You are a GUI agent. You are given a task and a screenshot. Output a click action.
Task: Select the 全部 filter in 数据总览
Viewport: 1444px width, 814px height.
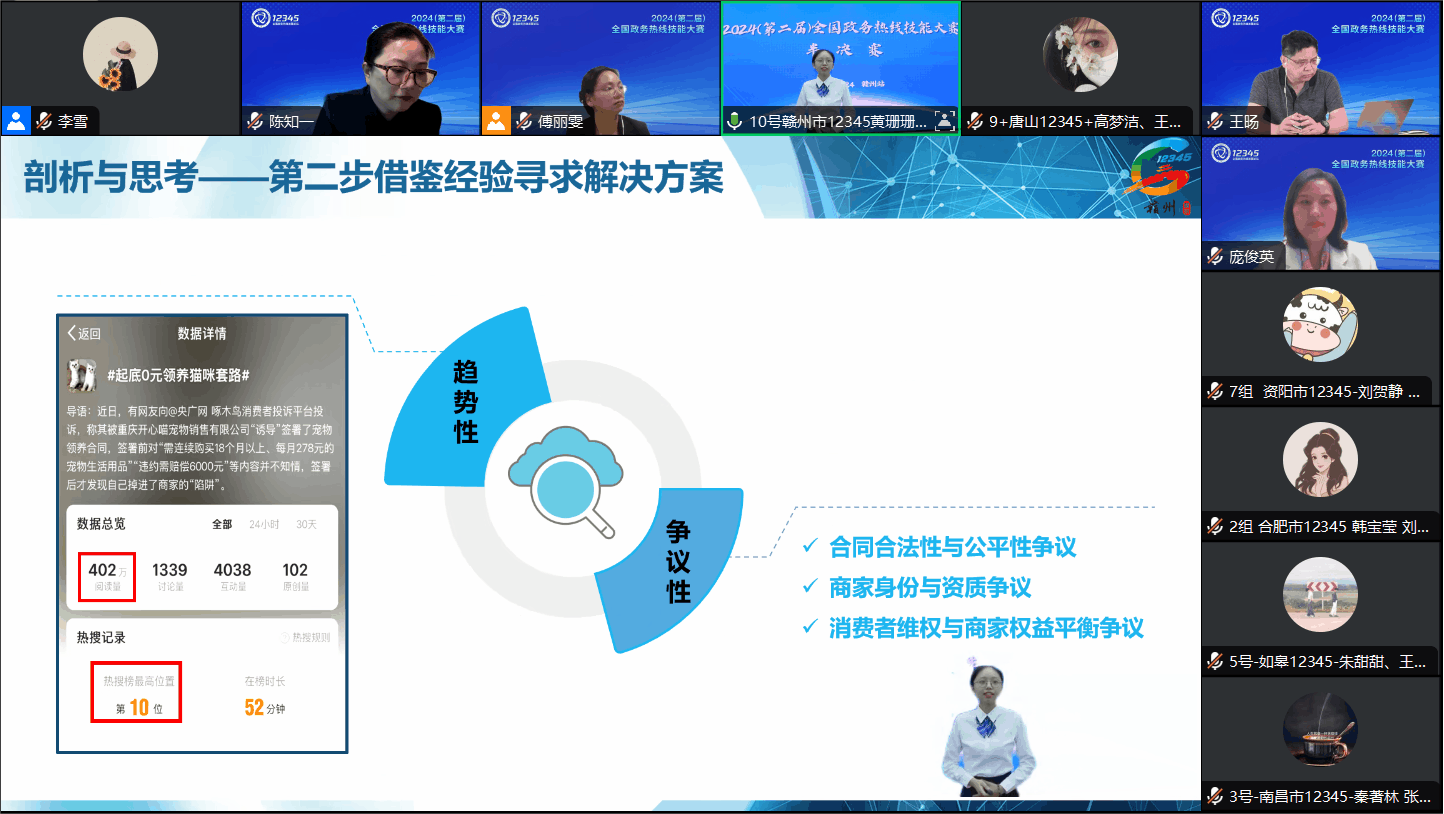221,525
